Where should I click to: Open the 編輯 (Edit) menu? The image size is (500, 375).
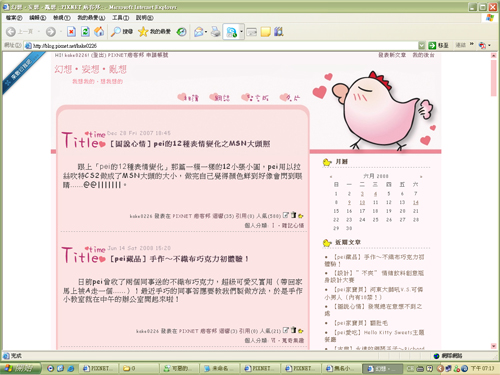click(37, 18)
